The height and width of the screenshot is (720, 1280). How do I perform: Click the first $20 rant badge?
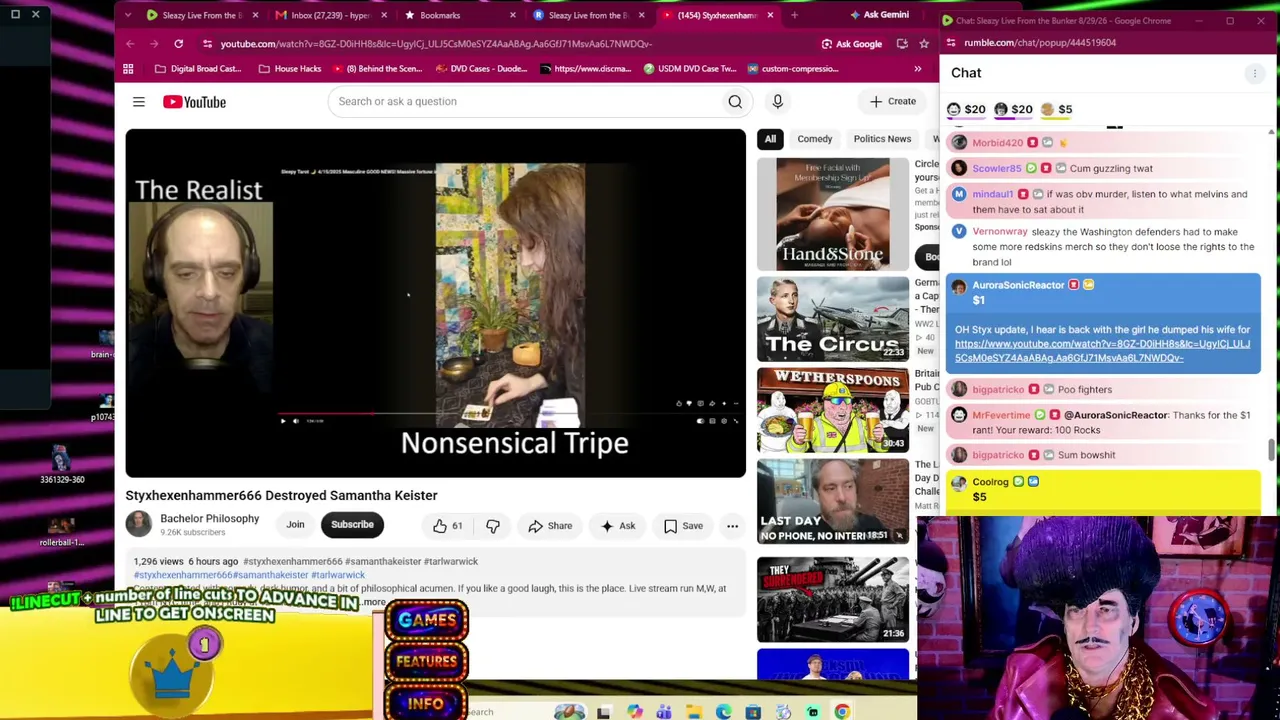966,110
